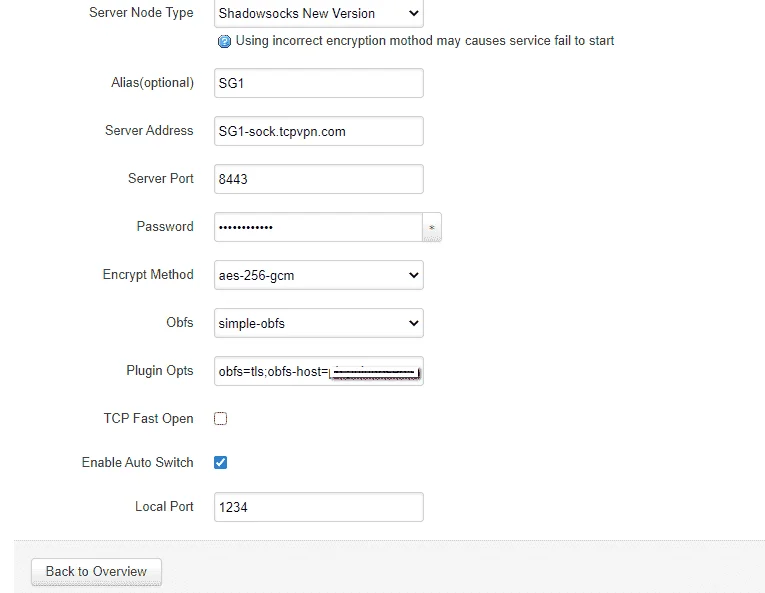765x593 pixels.
Task: Click into the Server Address input field
Action: (319, 131)
